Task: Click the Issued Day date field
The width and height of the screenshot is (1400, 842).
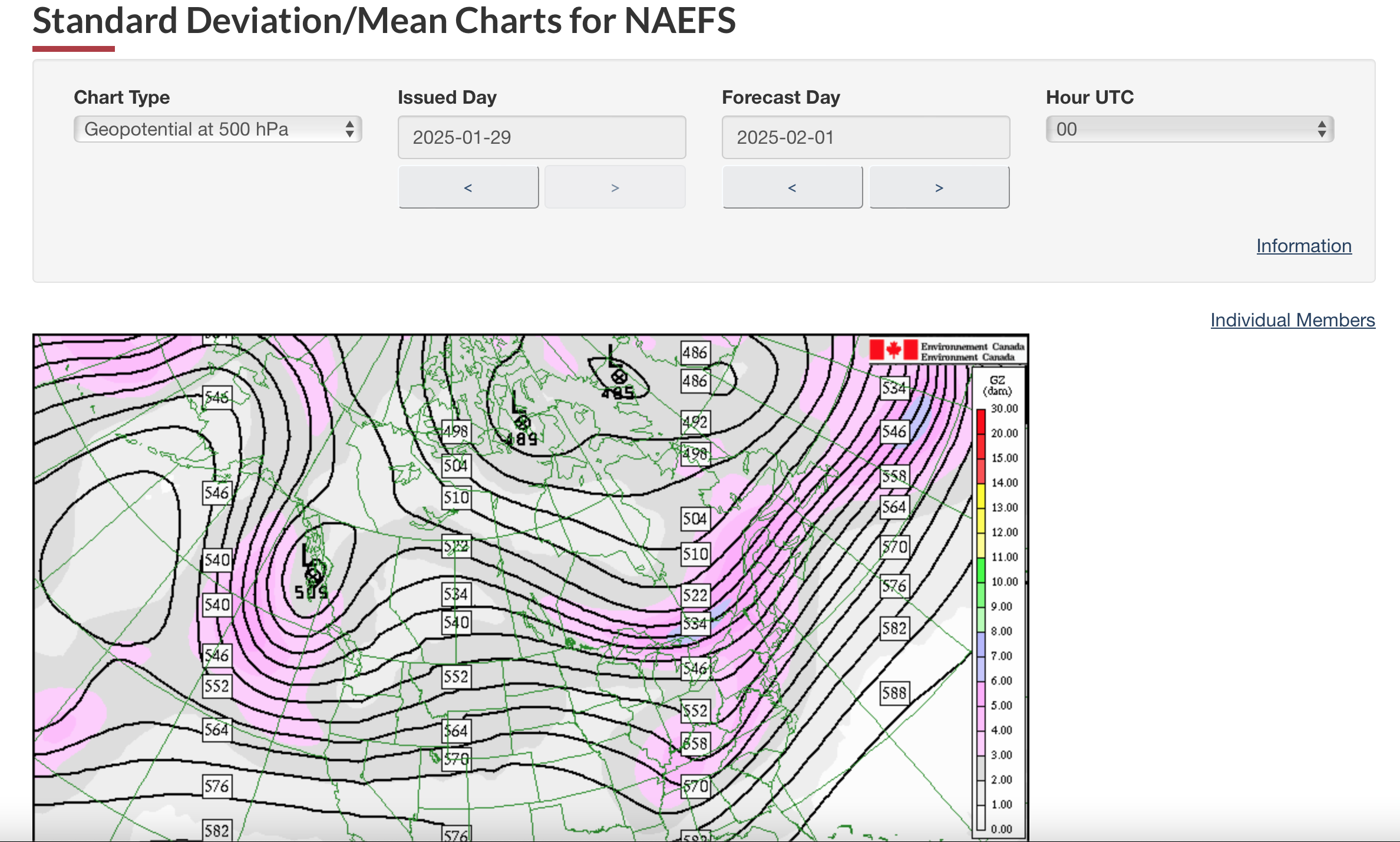Action: pos(541,137)
